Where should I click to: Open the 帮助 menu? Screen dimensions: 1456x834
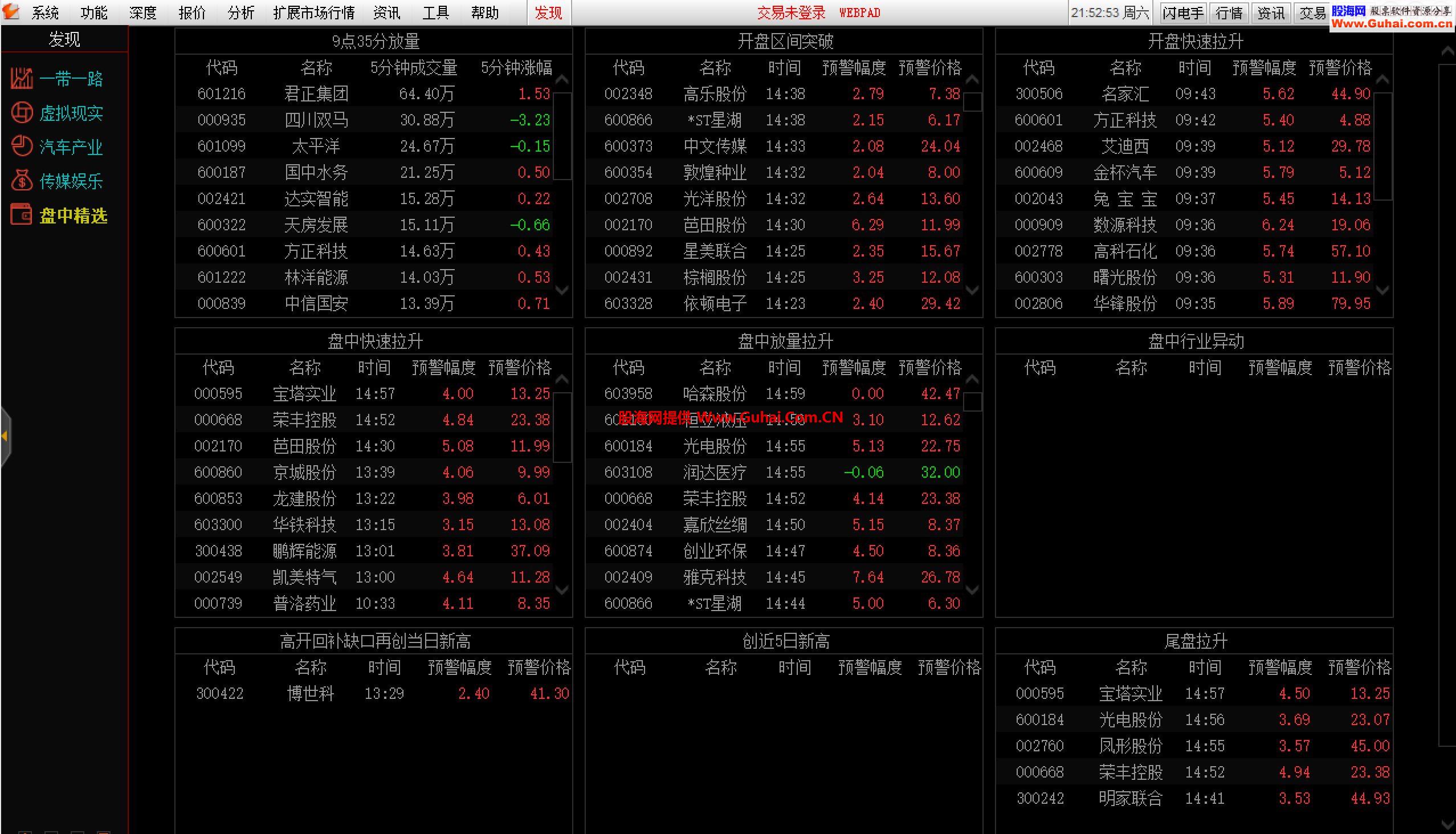click(x=485, y=13)
